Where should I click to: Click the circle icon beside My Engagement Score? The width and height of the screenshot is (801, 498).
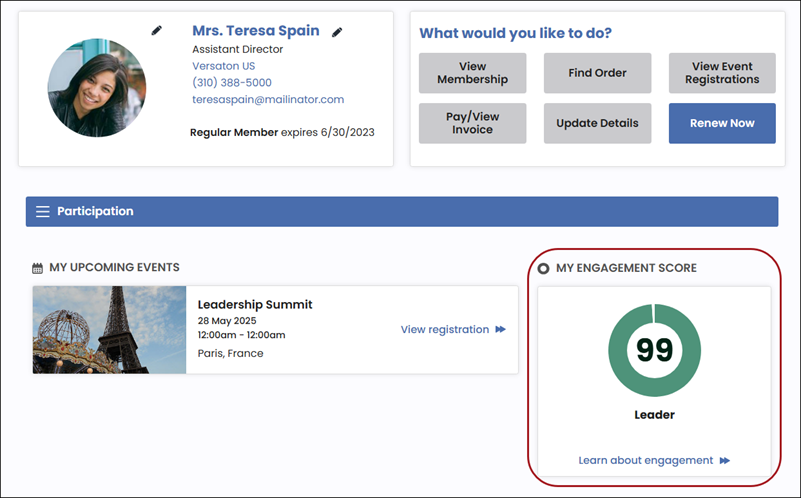(x=544, y=268)
